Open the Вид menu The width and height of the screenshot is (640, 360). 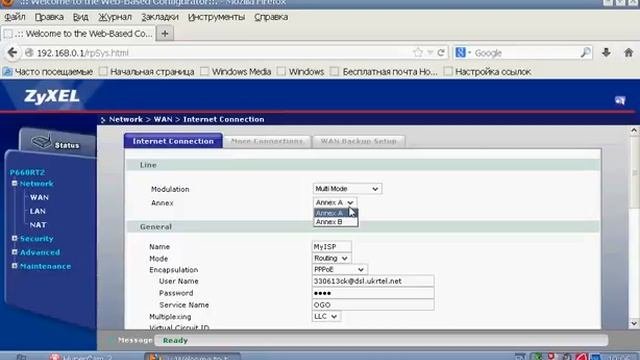[80, 17]
